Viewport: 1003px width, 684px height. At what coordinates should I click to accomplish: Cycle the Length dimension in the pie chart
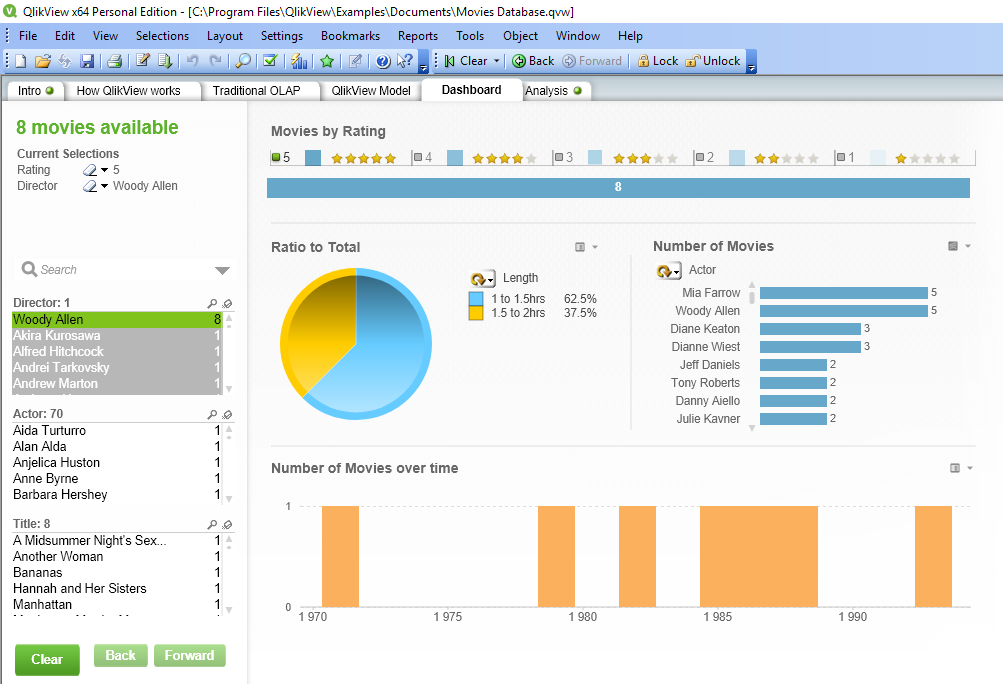(482, 279)
